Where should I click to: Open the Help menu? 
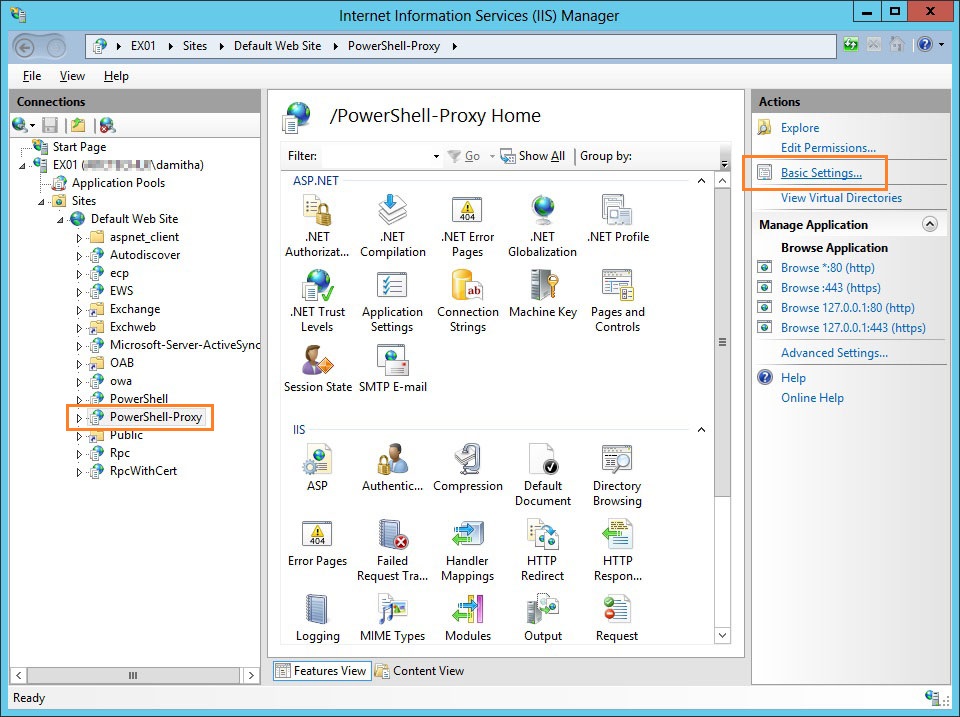click(x=116, y=76)
